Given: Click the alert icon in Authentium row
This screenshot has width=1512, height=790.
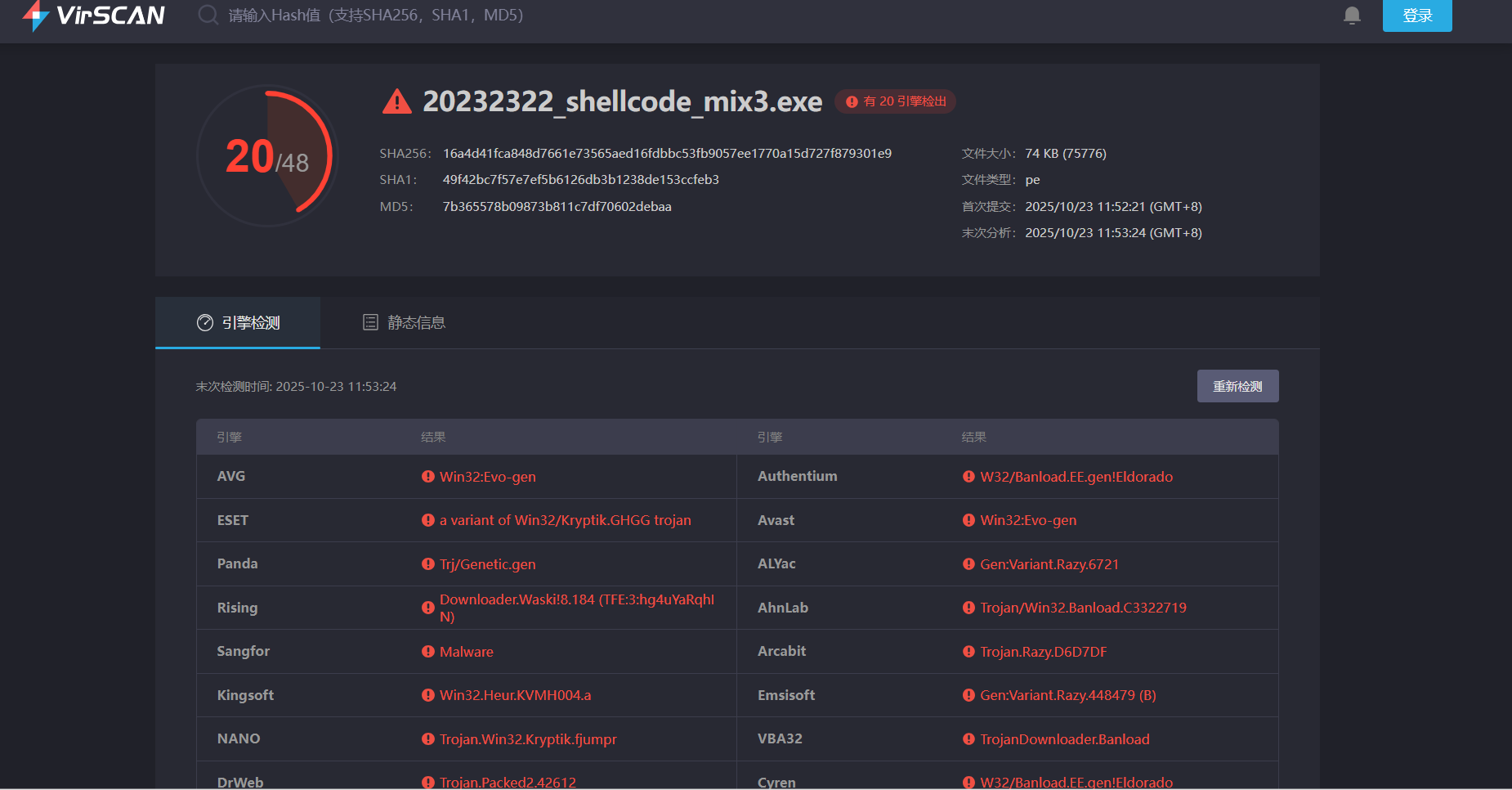Looking at the screenshot, I should 968,477.
